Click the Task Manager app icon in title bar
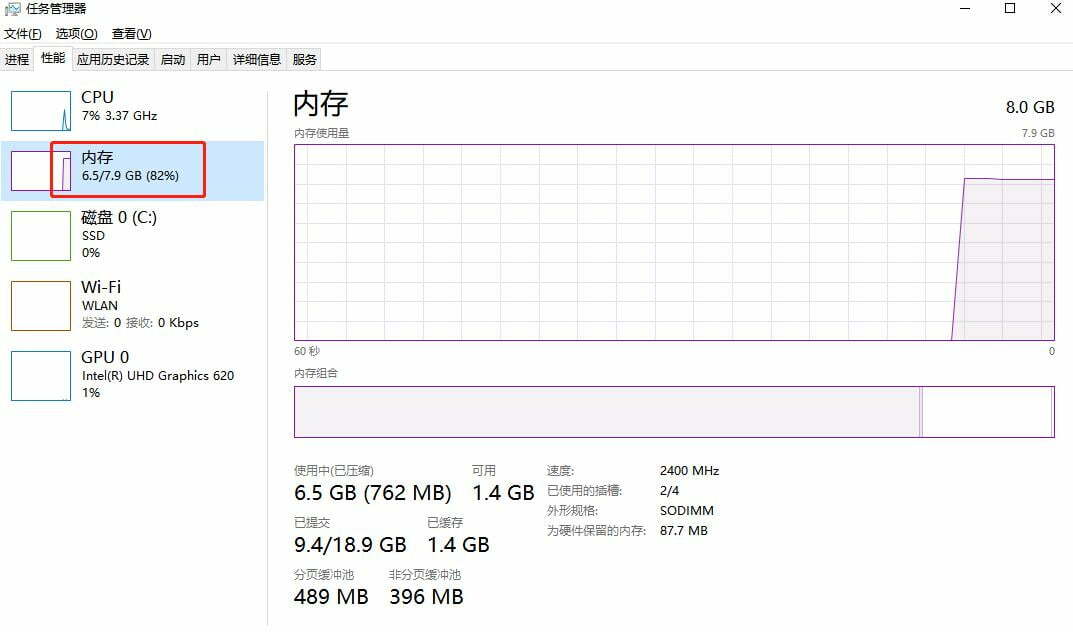The height and width of the screenshot is (632, 1073). point(14,9)
